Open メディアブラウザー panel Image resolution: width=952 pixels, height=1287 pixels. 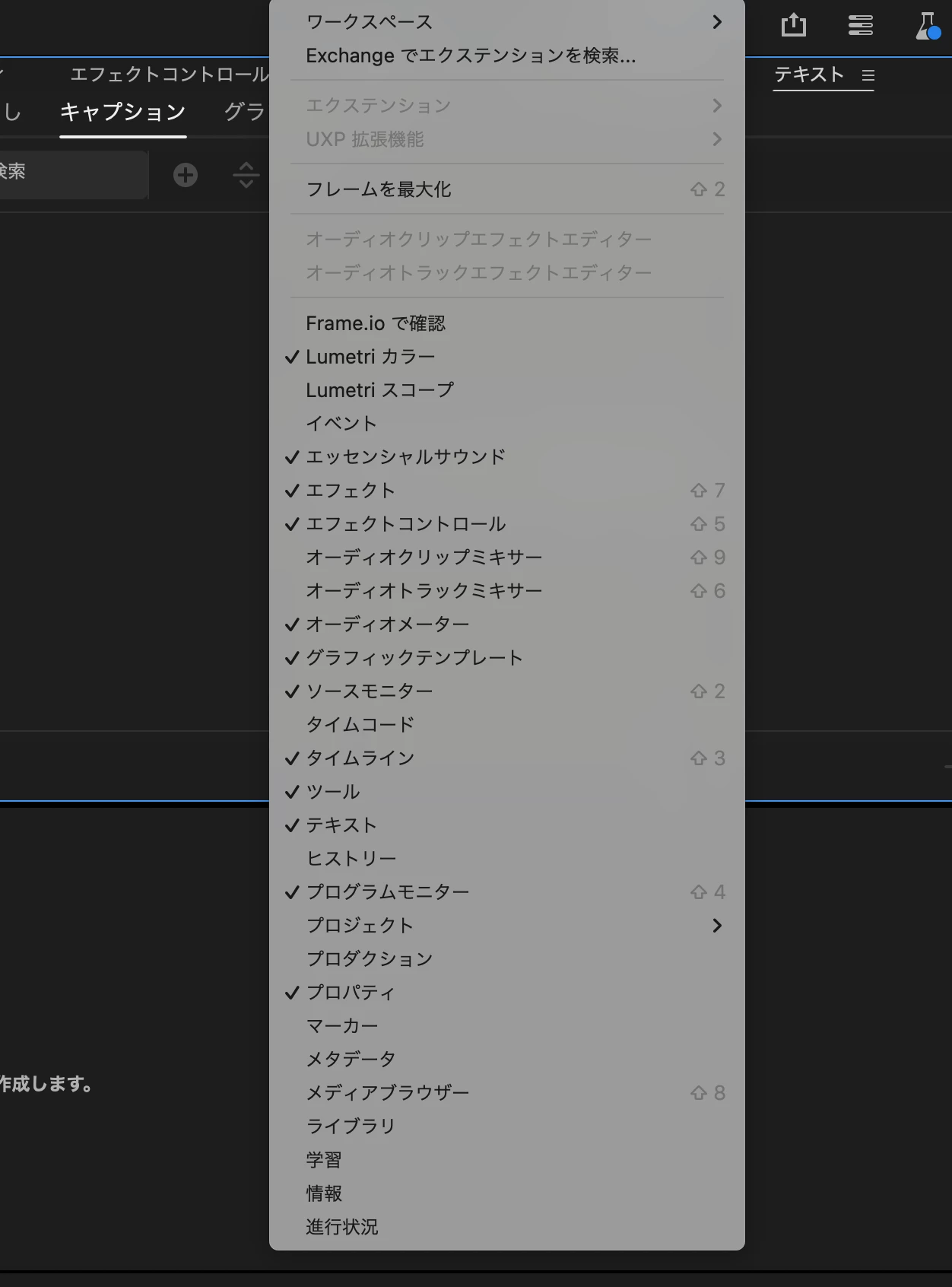click(x=507, y=1093)
